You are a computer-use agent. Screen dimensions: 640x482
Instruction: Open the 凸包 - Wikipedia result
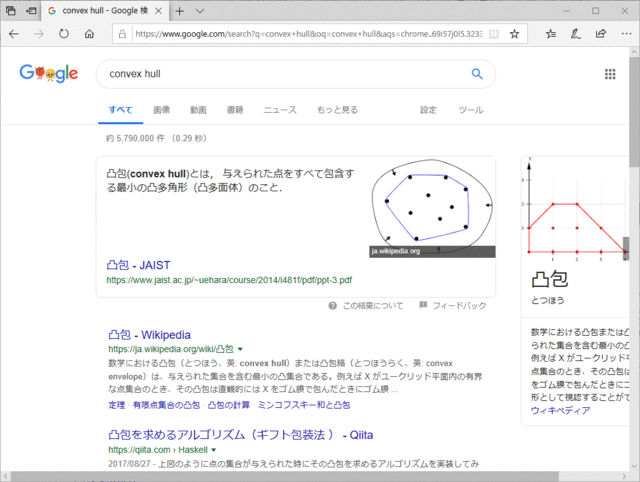coord(149,335)
